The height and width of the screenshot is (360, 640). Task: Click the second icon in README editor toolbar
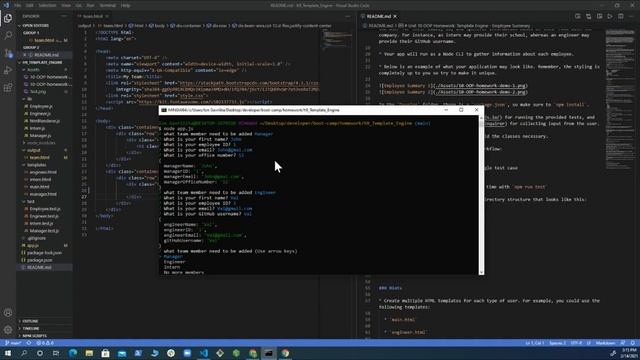[589, 16]
